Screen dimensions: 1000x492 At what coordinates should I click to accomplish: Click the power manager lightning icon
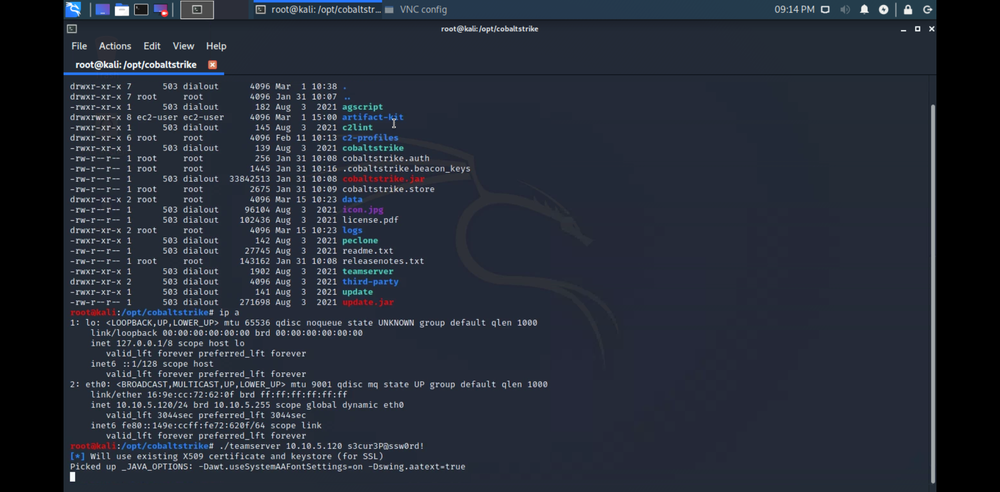click(884, 10)
